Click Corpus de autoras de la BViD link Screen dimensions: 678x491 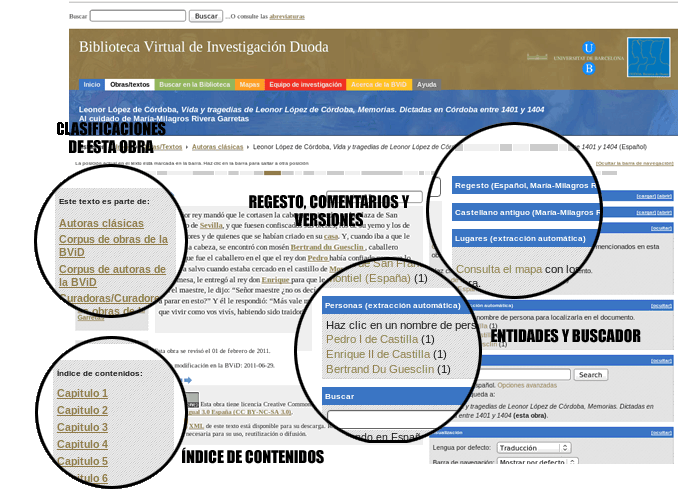[112, 275]
